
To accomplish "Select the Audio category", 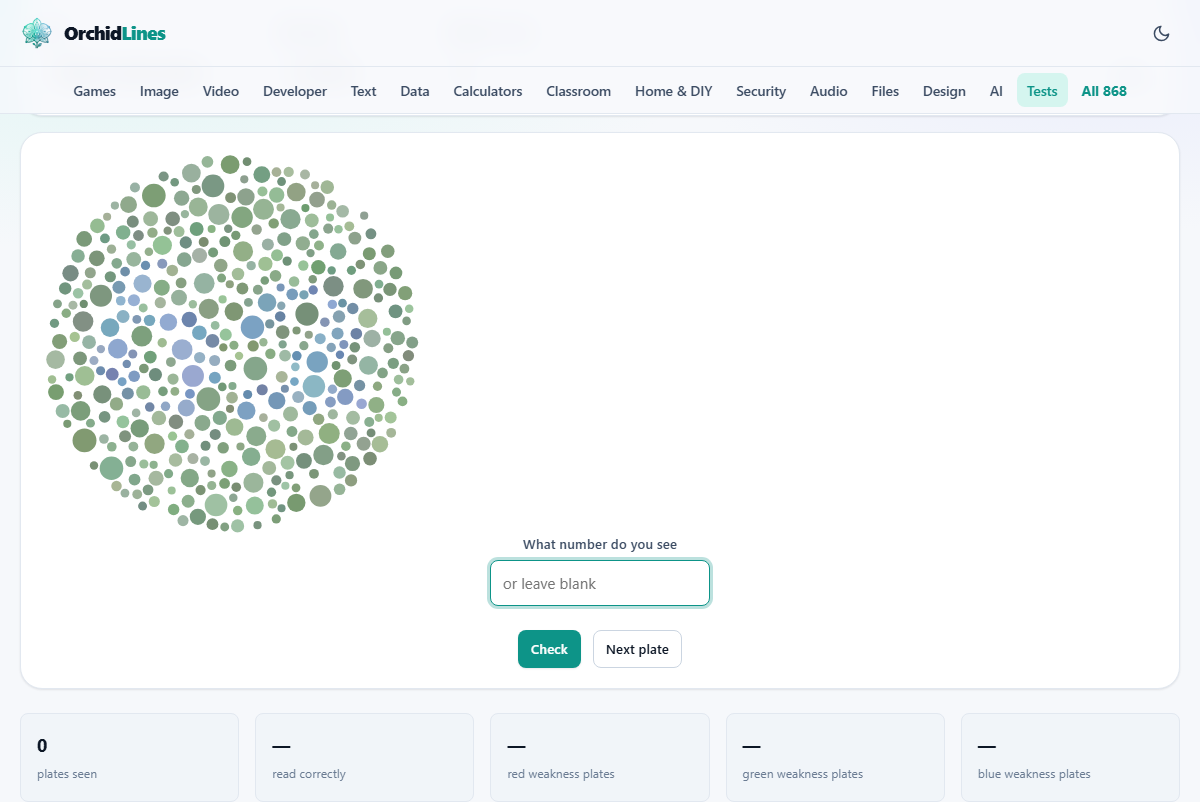I will point(829,91).
